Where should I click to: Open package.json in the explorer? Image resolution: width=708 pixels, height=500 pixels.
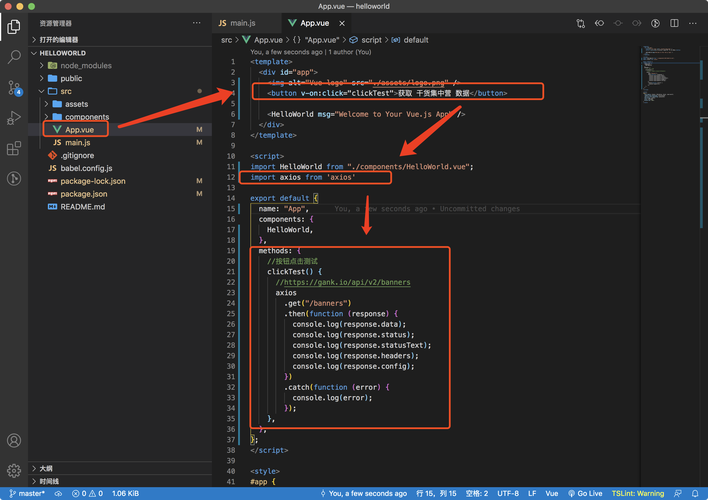pyautogui.click(x=84, y=194)
